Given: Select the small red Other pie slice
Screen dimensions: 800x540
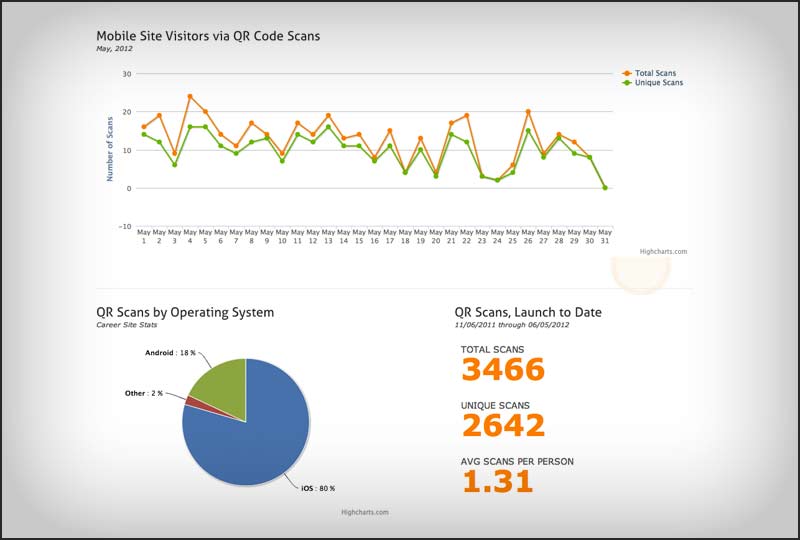Looking at the screenshot, I should click(x=191, y=400).
